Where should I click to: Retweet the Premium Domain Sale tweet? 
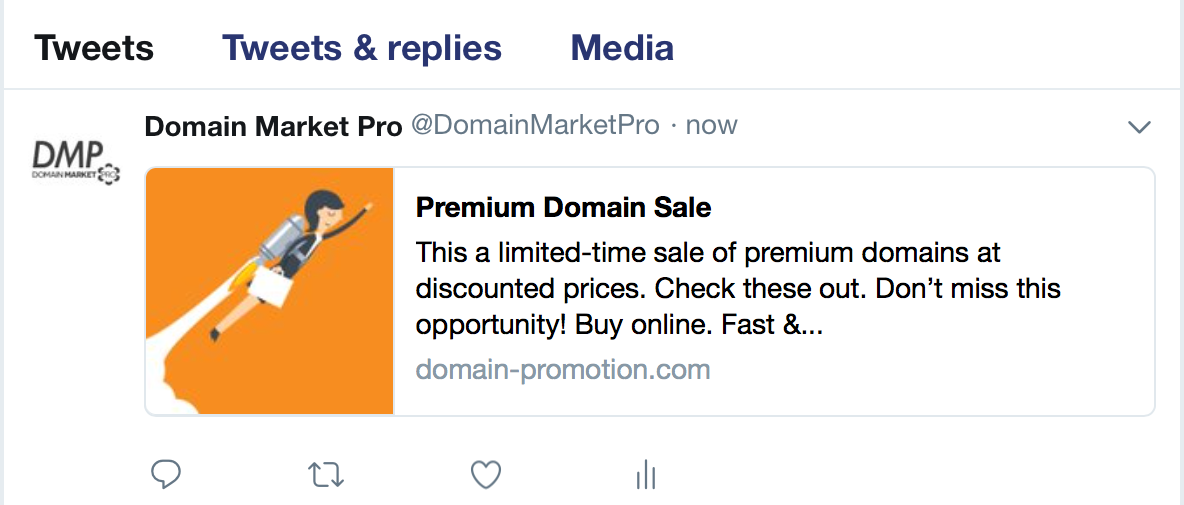[x=325, y=474]
